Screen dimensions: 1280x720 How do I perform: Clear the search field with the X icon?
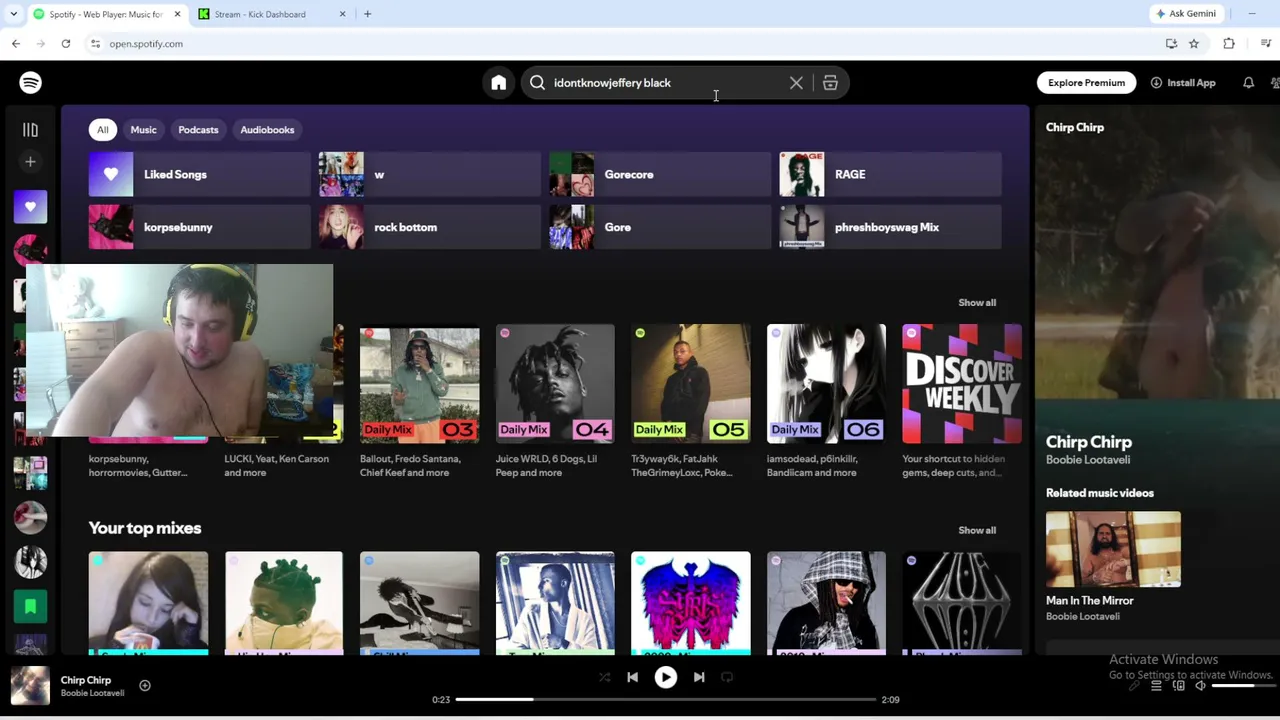coord(796,83)
